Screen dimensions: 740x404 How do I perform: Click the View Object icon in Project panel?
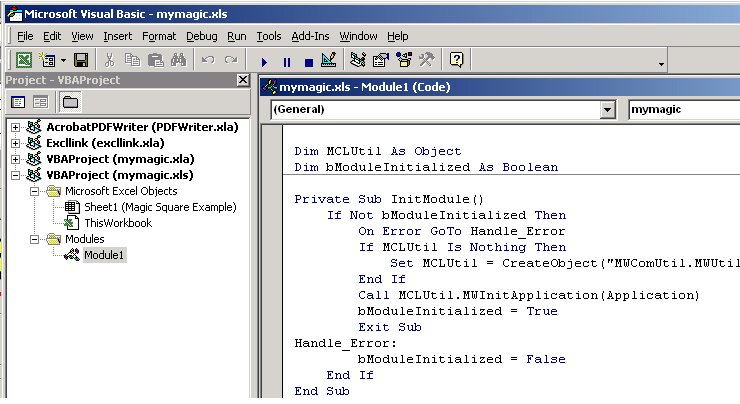tap(41, 102)
